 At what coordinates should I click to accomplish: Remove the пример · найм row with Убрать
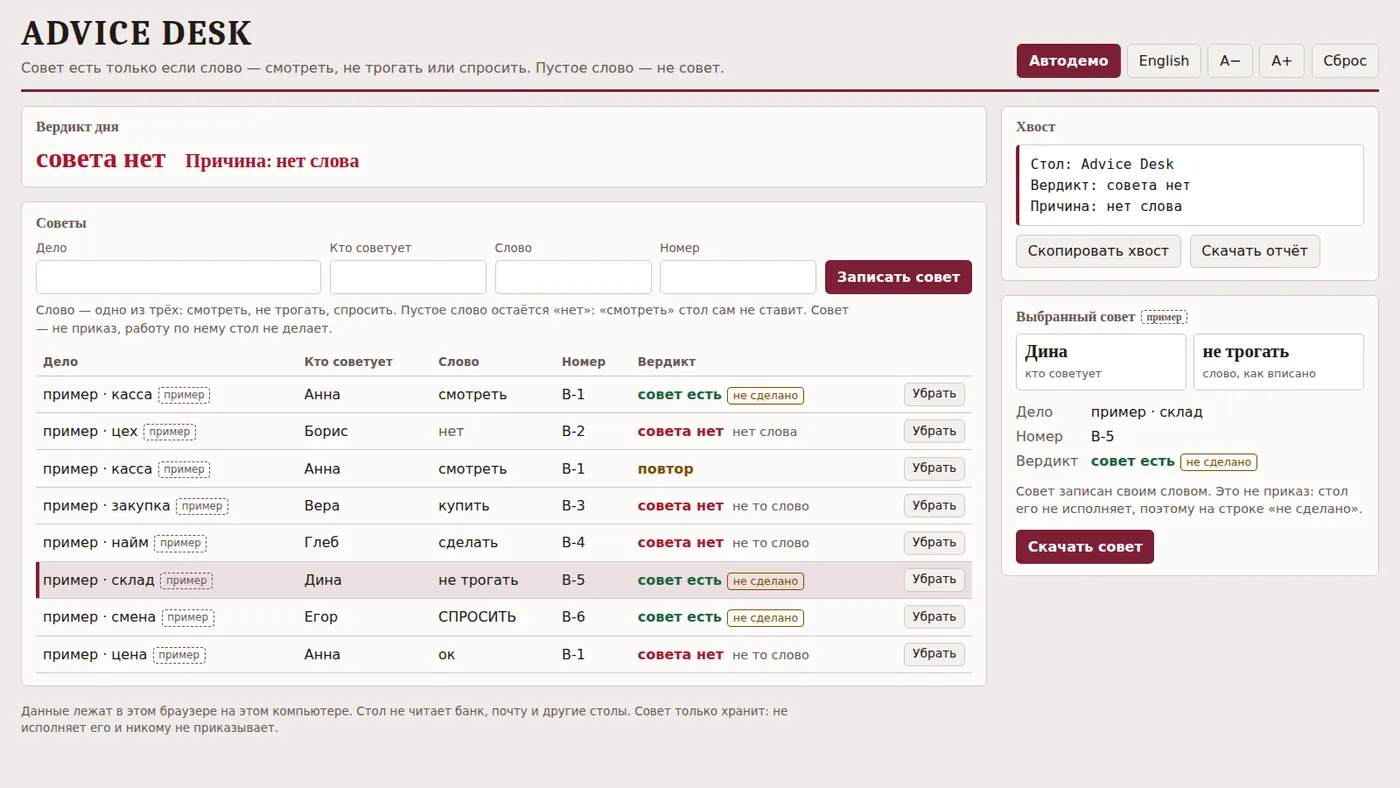click(934, 543)
